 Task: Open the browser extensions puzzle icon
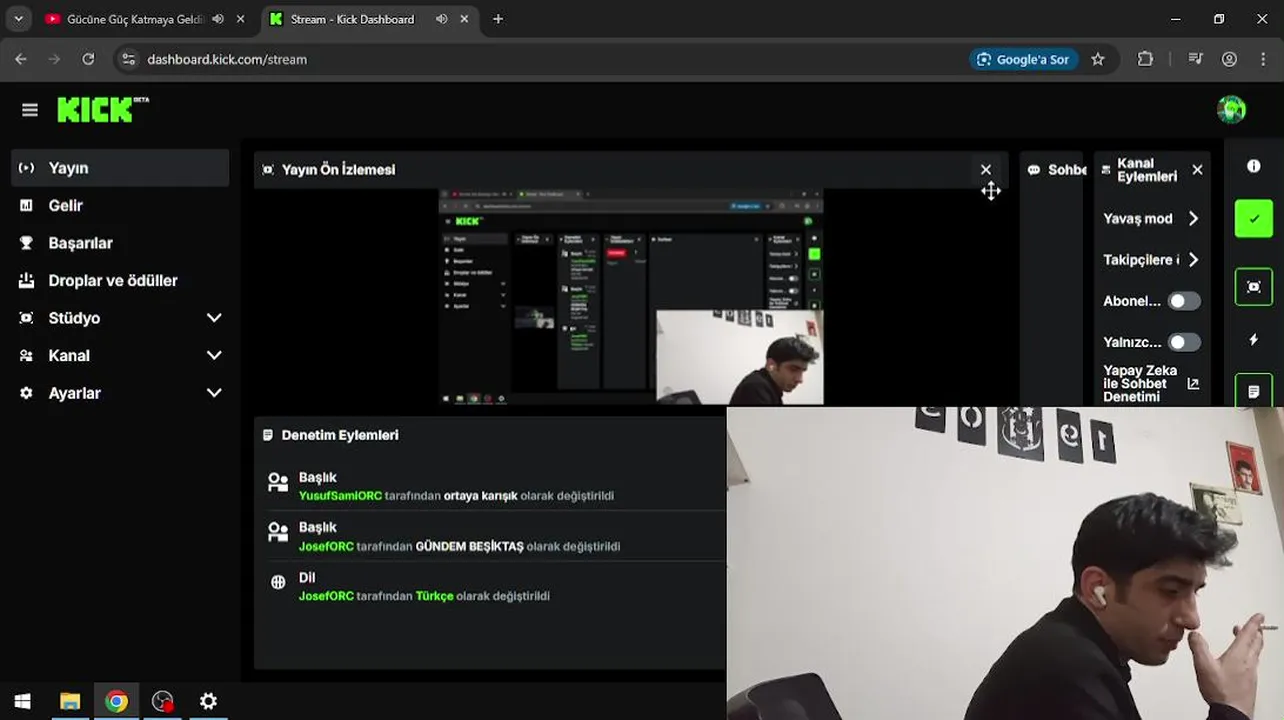coord(1146,59)
